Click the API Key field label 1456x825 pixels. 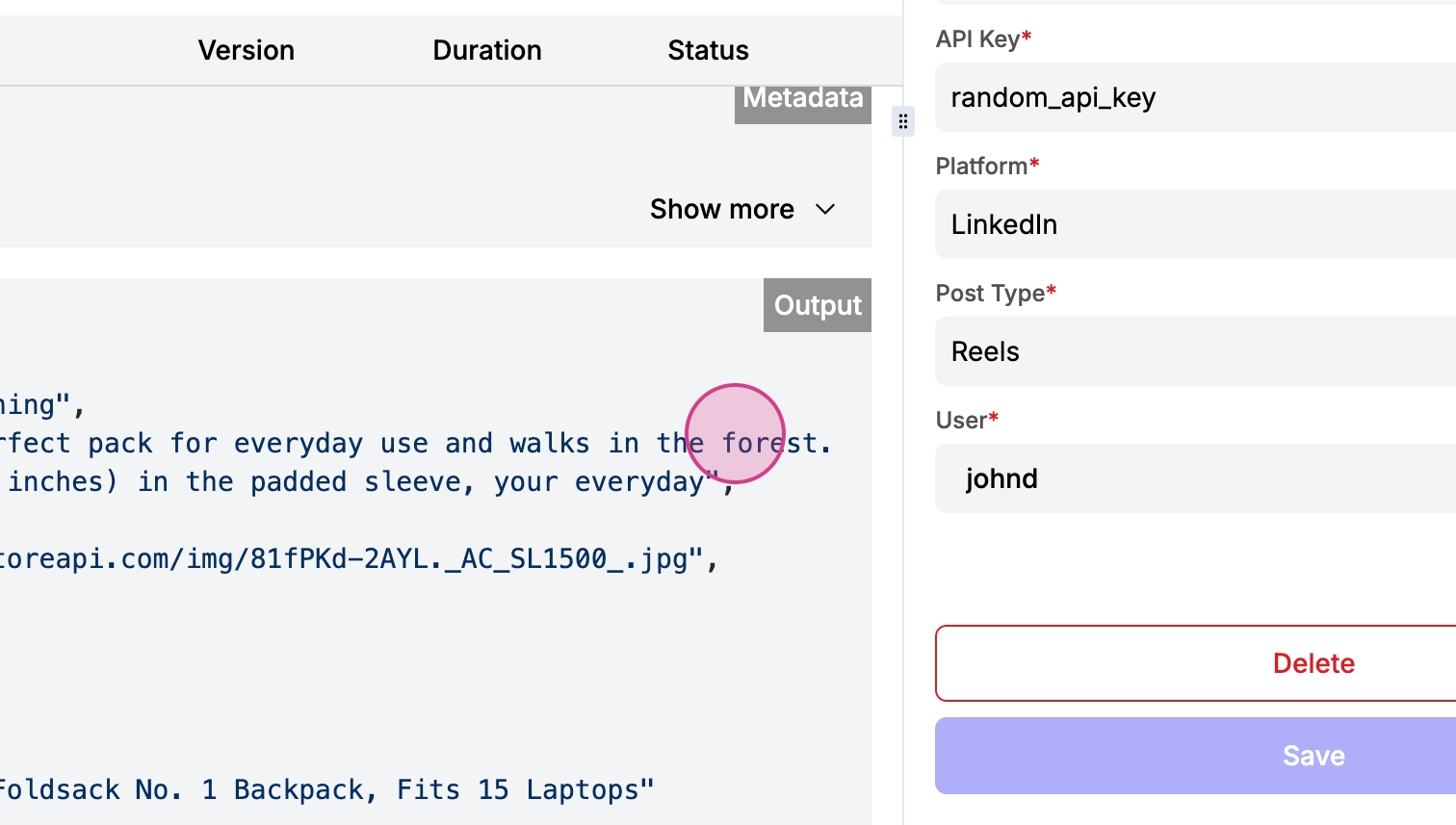pyautogui.click(x=977, y=39)
